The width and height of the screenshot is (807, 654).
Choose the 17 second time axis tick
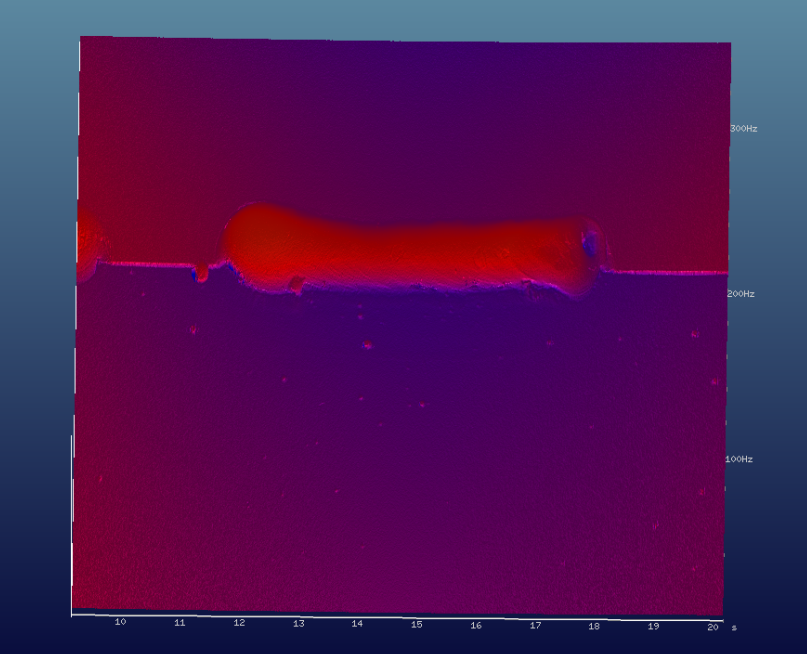535,626
